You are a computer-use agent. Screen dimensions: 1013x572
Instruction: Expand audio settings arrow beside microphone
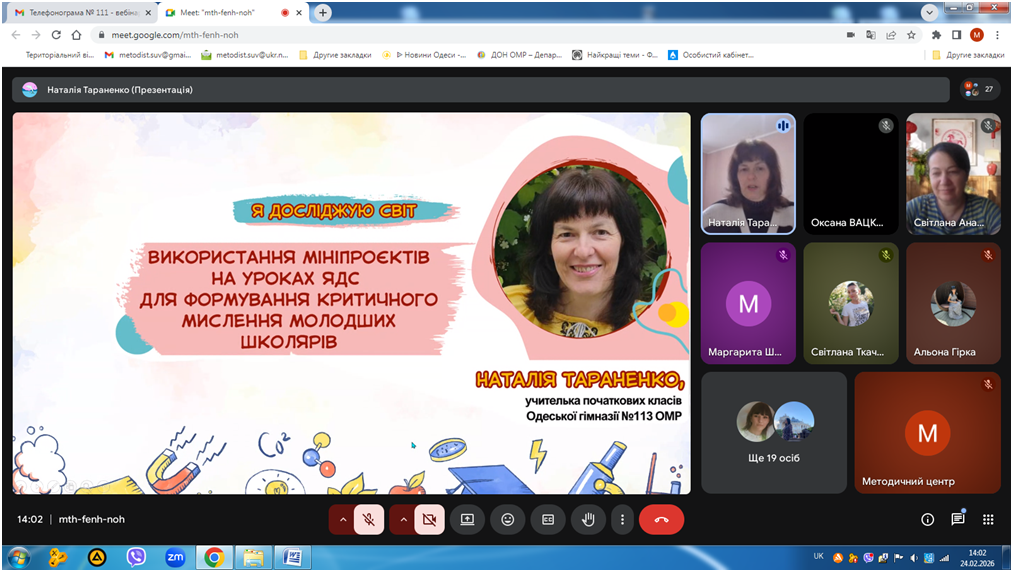(x=342, y=520)
